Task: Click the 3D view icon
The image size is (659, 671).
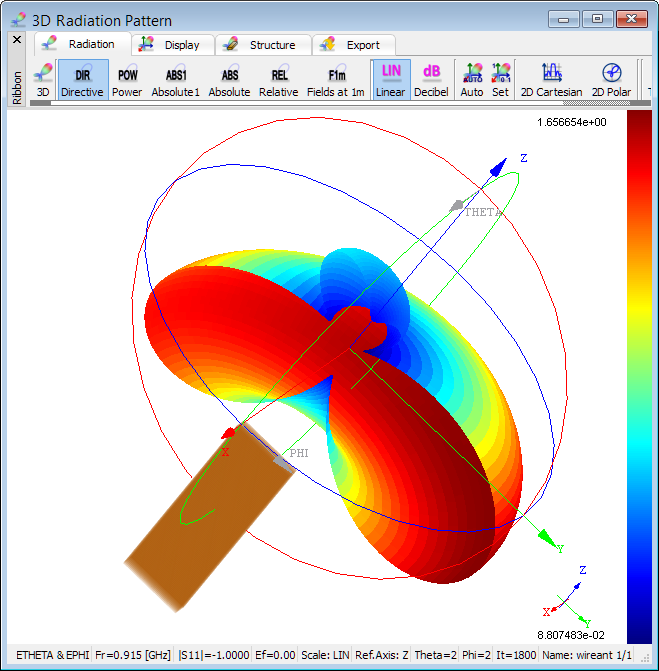Action: 43,80
